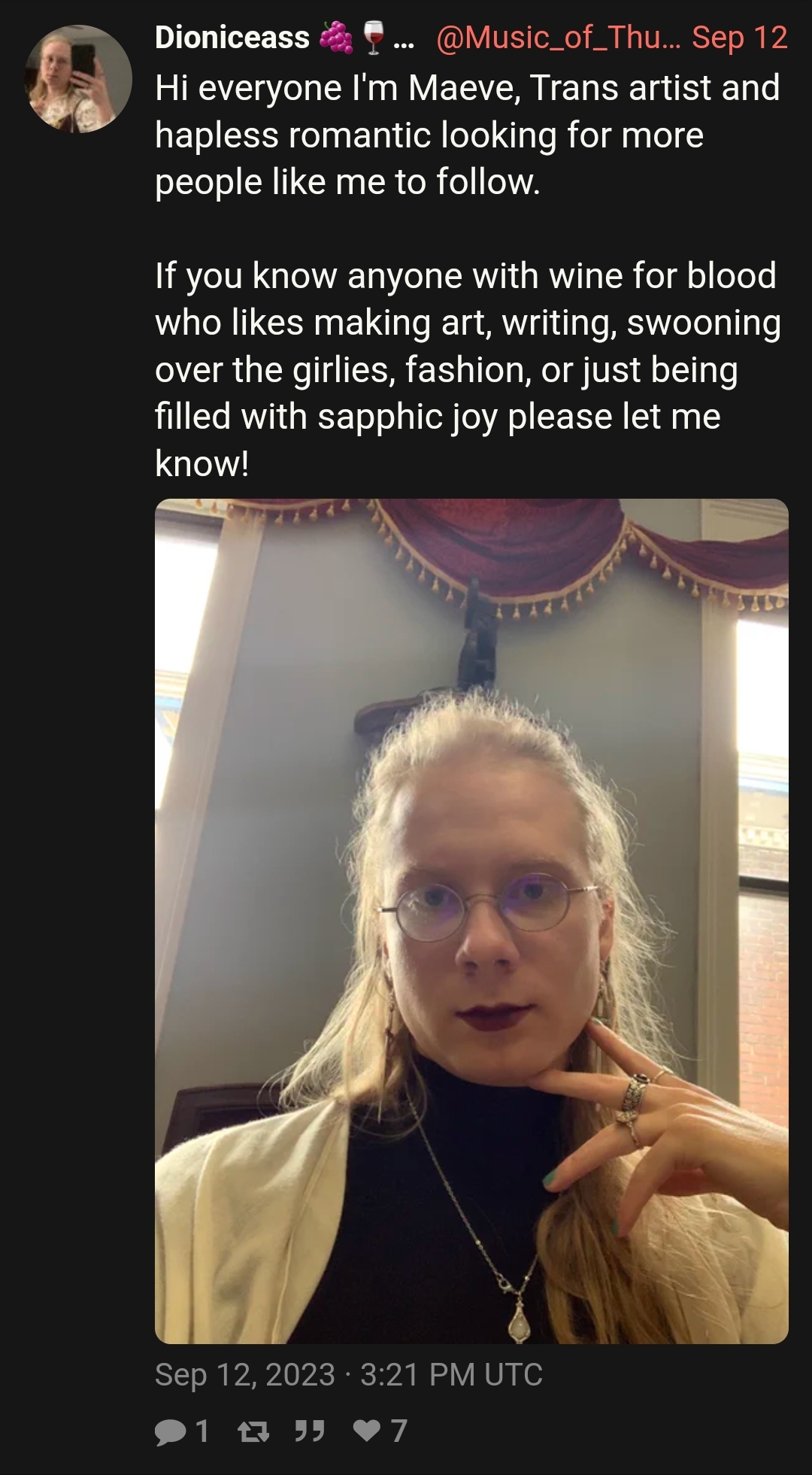Click the grapes emoji beside the name
This screenshot has height=1475, width=812.
coord(336,38)
